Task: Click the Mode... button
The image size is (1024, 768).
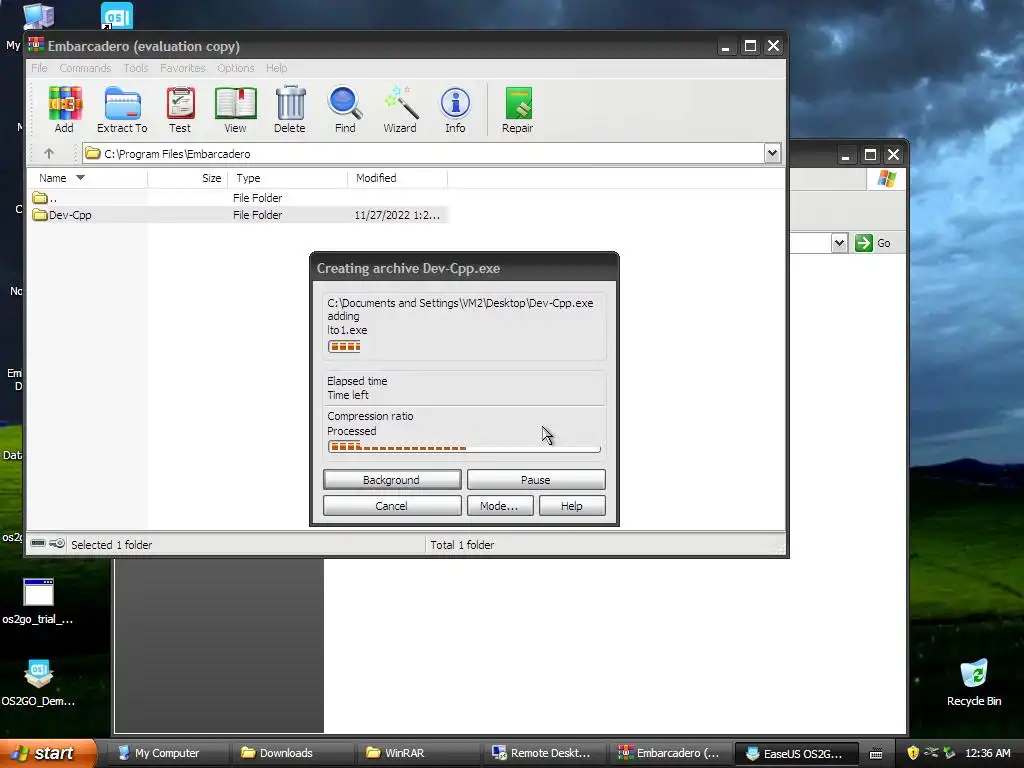Action: (500, 506)
